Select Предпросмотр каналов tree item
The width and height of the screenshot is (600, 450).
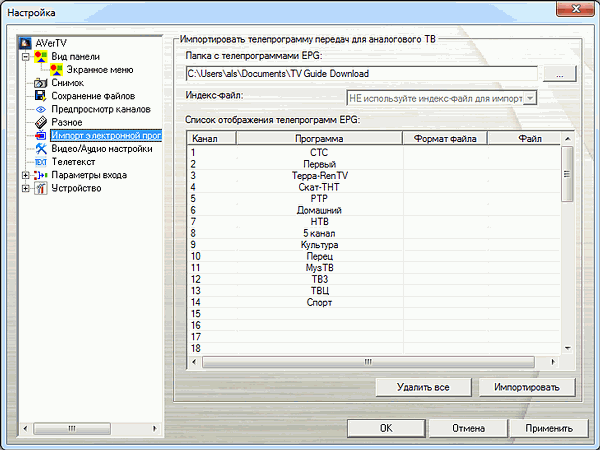[x=101, y=109]
